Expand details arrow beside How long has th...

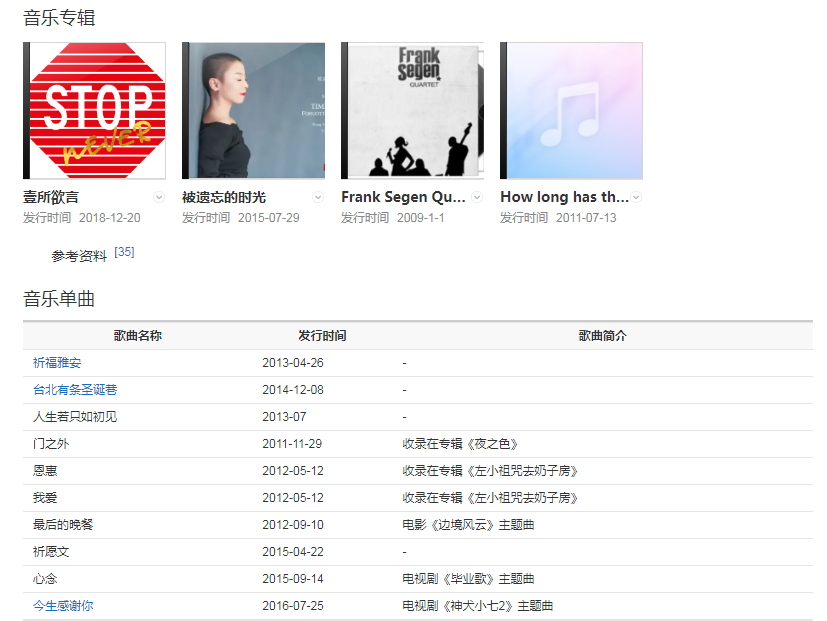pos(636,197)
